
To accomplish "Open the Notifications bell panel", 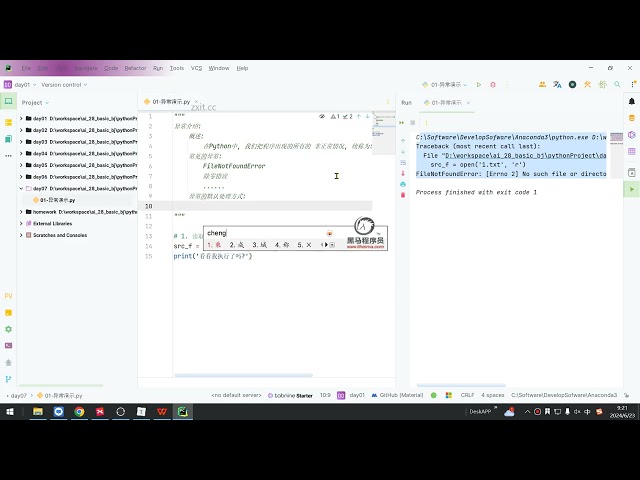I will [x=631, y=101].
